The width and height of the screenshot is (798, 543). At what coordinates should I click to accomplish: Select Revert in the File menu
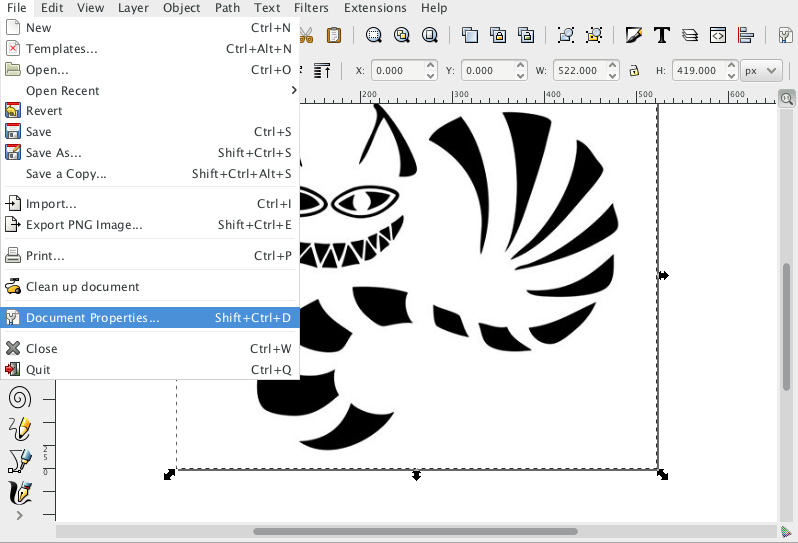(150, 110)
